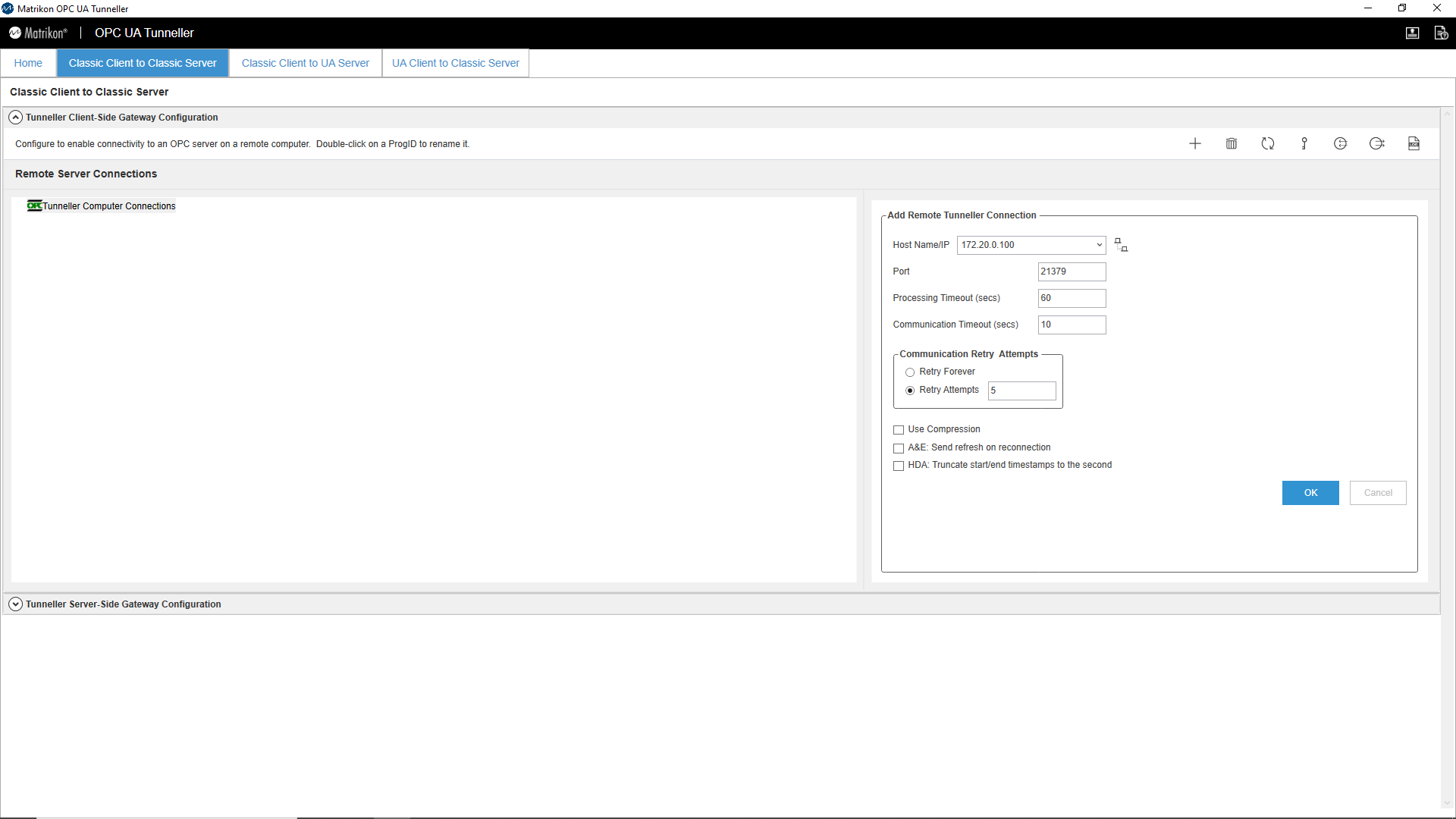
Task: Click the network browse icon beside Host Name/IP
Action: [1121, 245]
